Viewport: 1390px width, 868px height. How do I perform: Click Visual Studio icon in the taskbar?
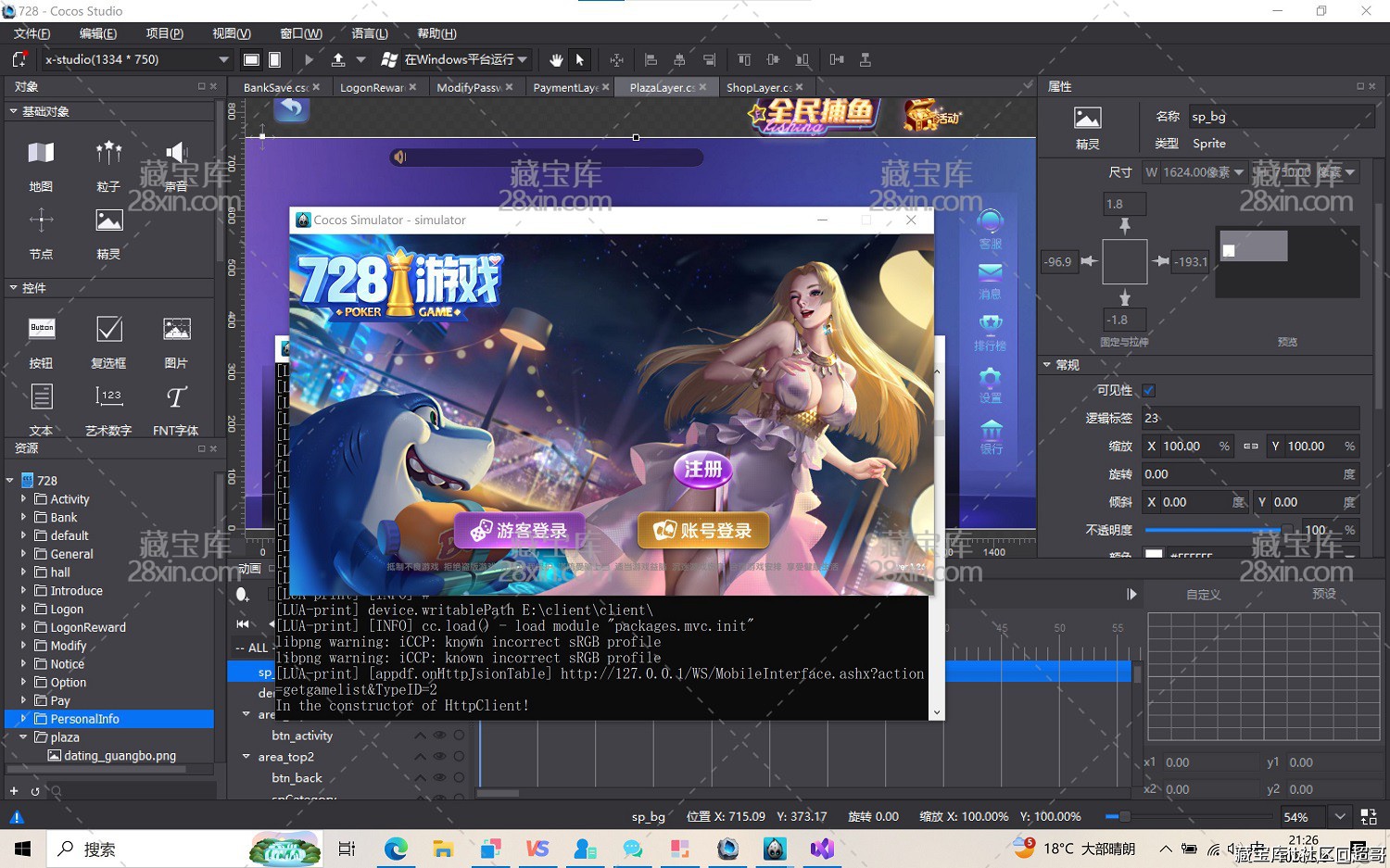(822, 849)
